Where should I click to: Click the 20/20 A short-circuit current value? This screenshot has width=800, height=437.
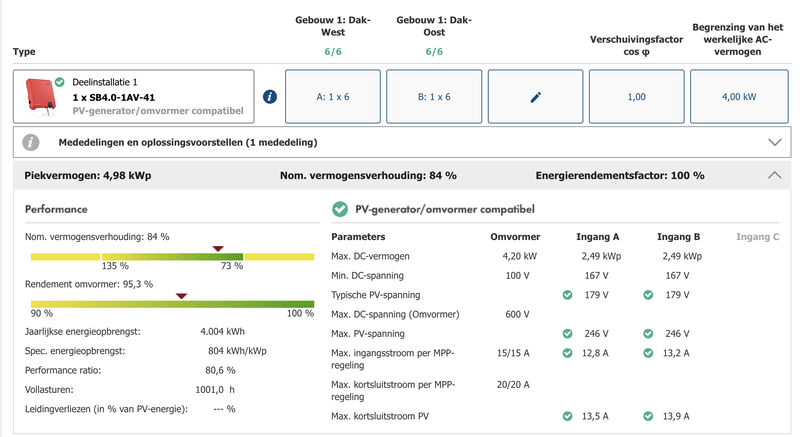513,384
